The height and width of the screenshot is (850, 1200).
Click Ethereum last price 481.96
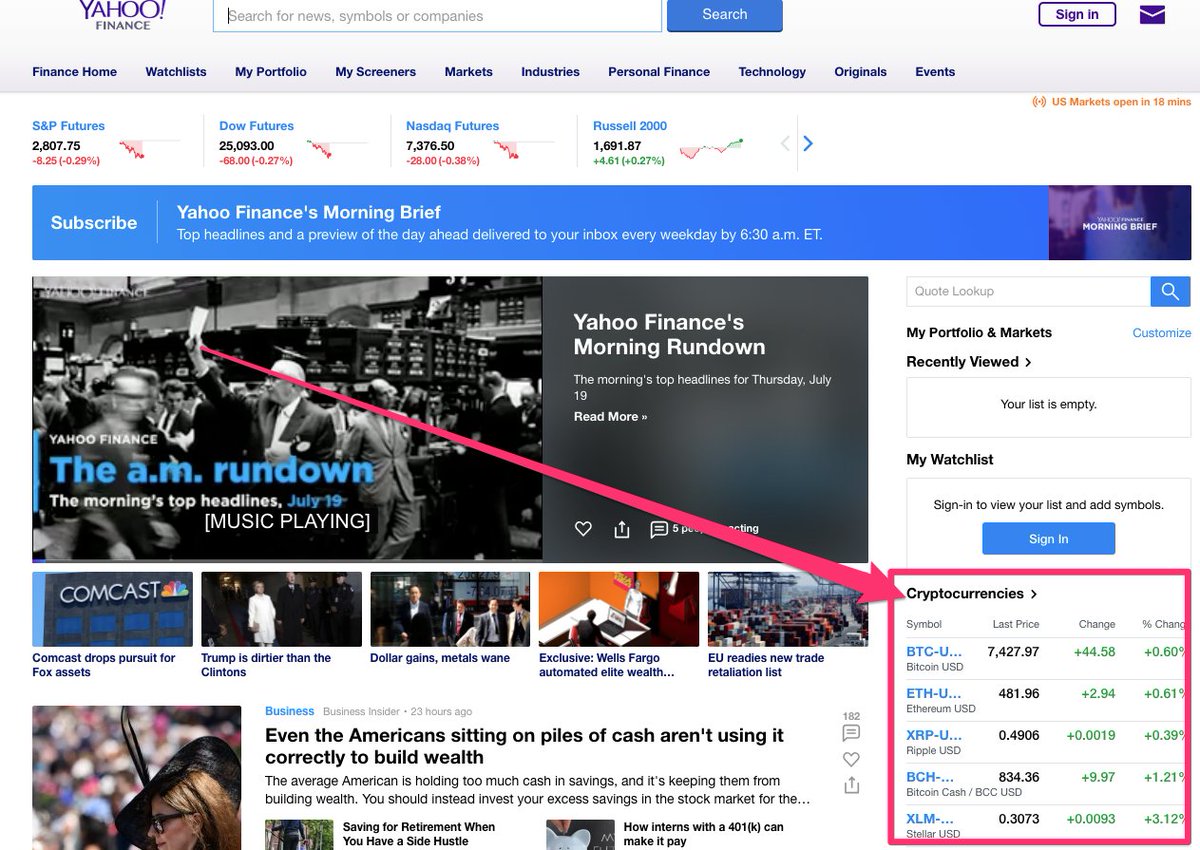tap(1018, 694)
